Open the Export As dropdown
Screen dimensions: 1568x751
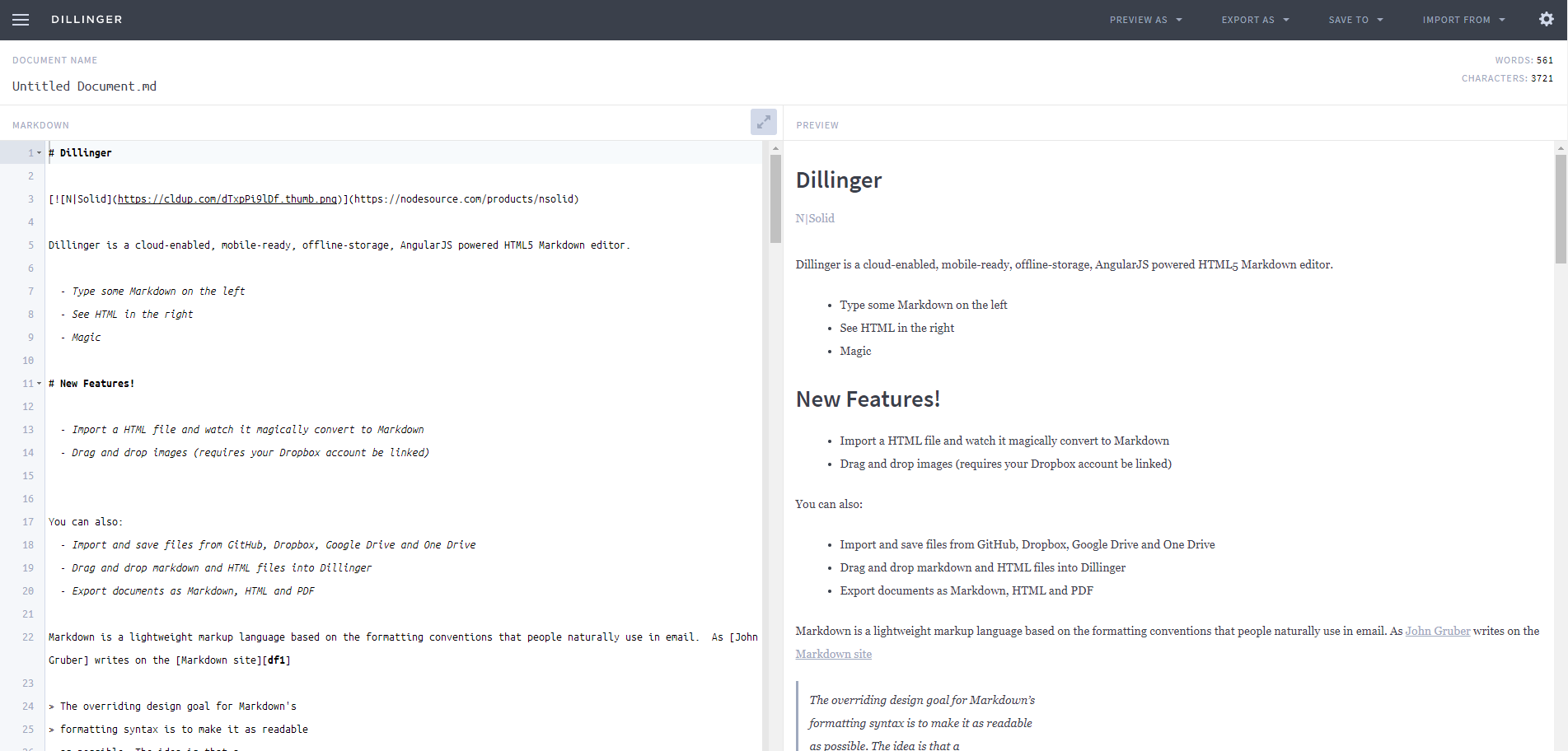pyautogui.click(x=1255, y=20)
